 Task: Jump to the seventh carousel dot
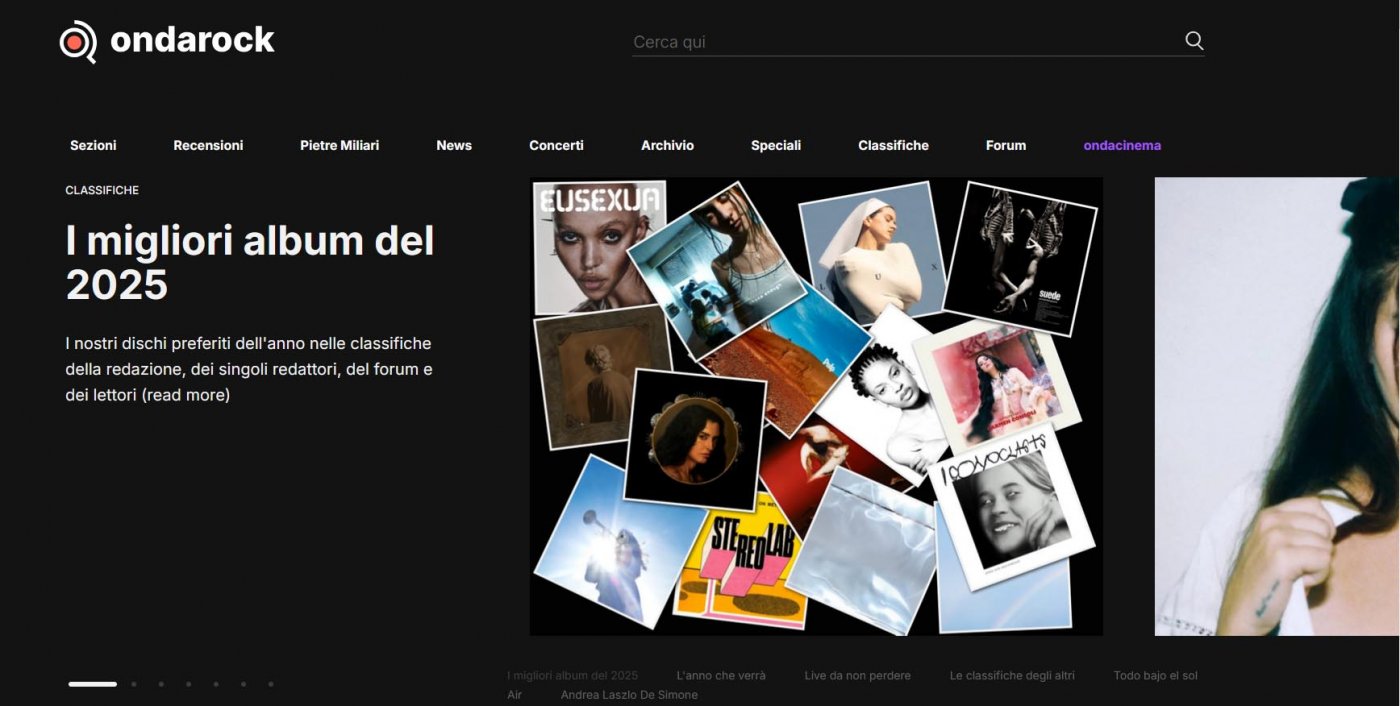tap(270, 684)
